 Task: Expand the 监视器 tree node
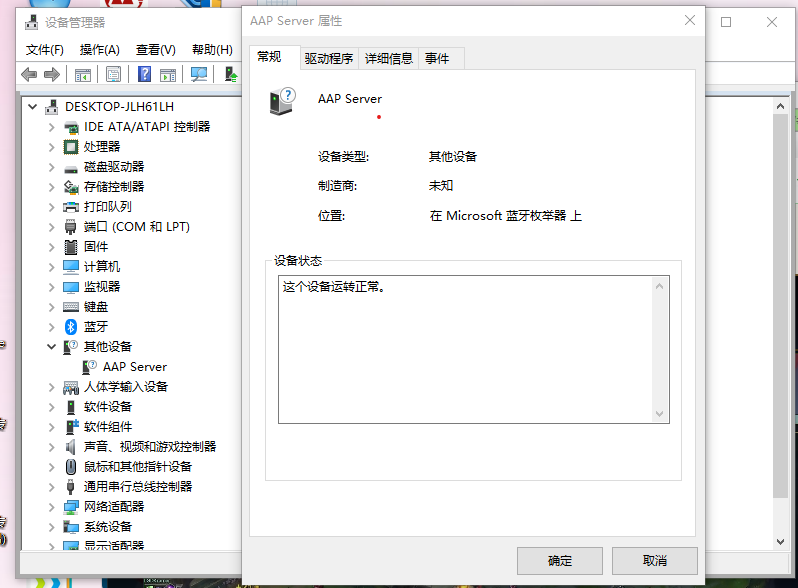pos(51,287)
